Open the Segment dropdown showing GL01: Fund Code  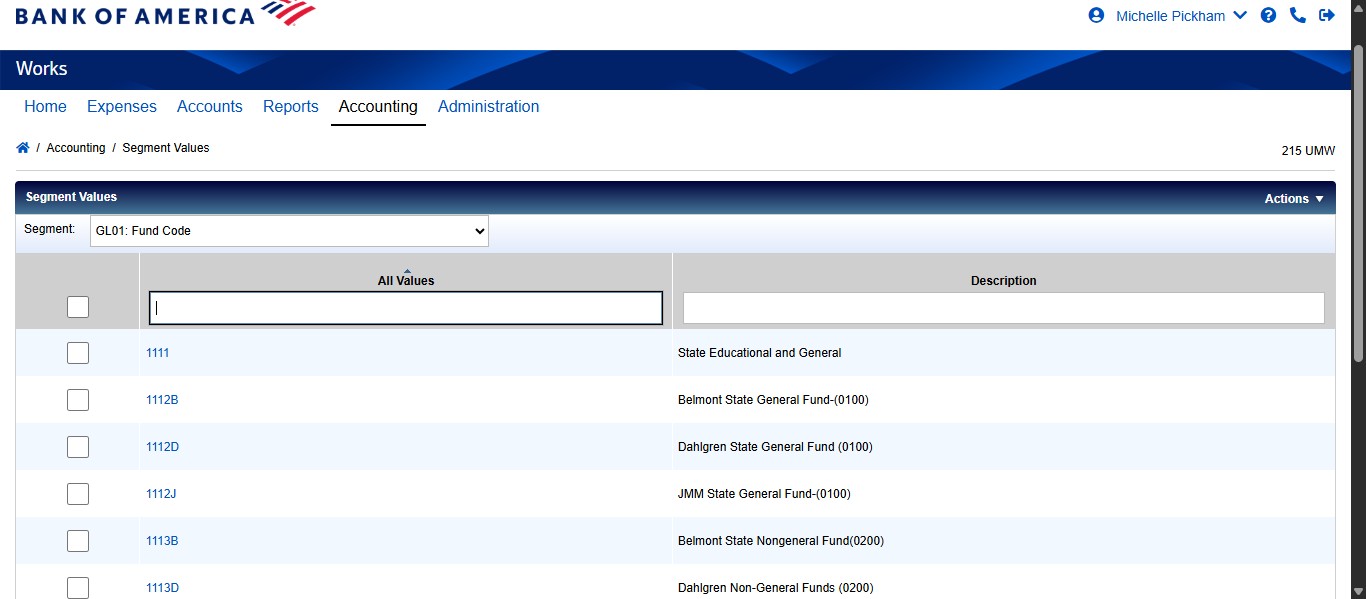click(x=289, y=230)
